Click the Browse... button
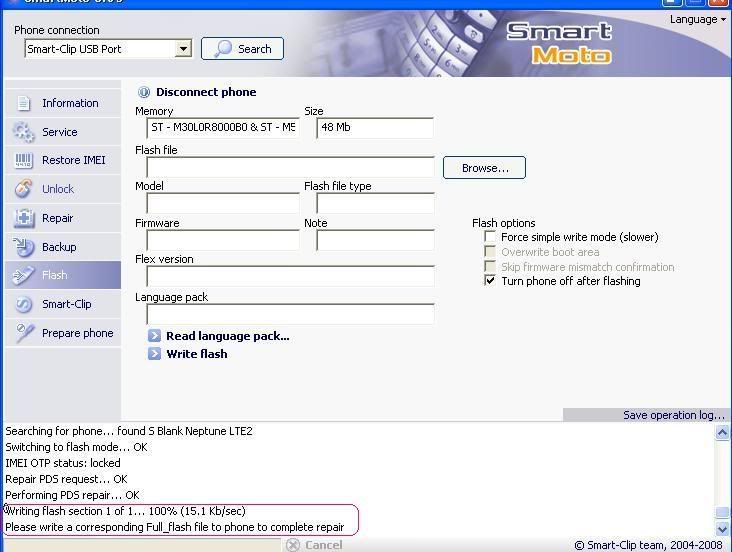The height and width of the screenshot is (552, 732). tap(484, 168)
